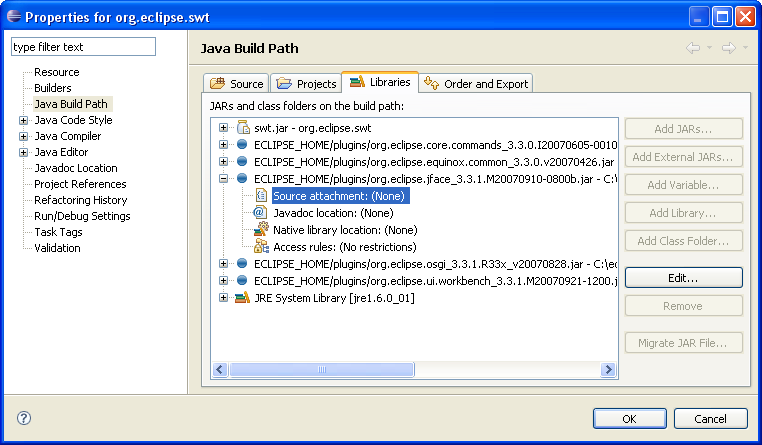
Task: Focus the type filter text field
Action: click(x=83, y=47)
